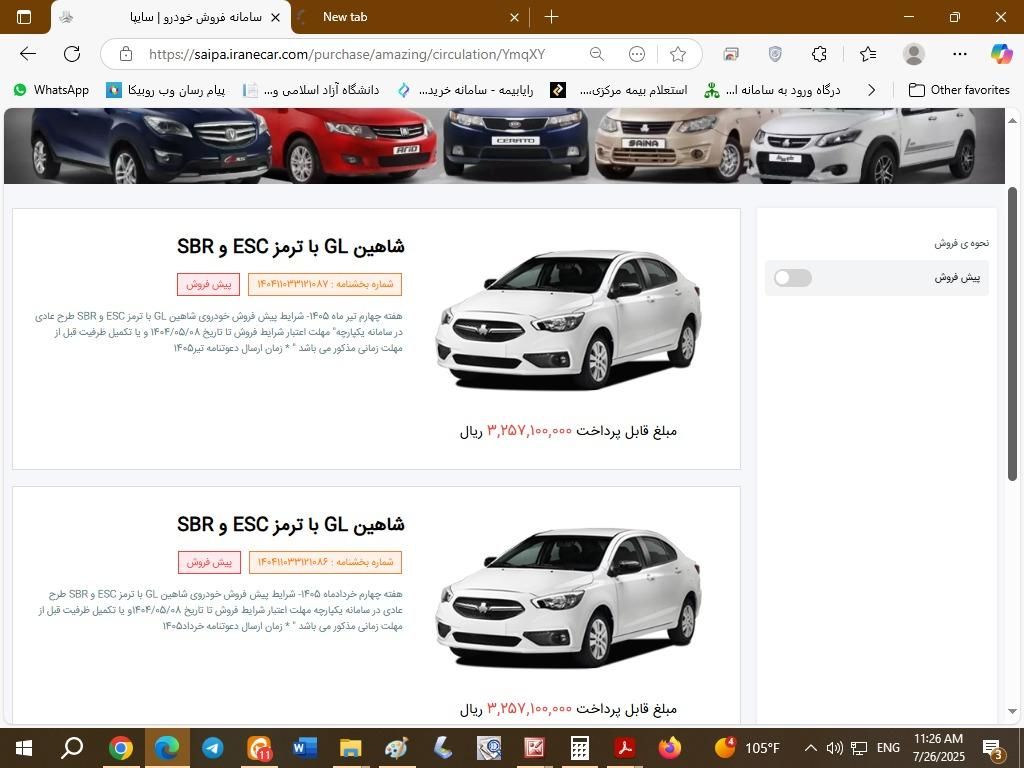Add this page to favorites star
The image size is (1024, 768).
coord(678,54)
